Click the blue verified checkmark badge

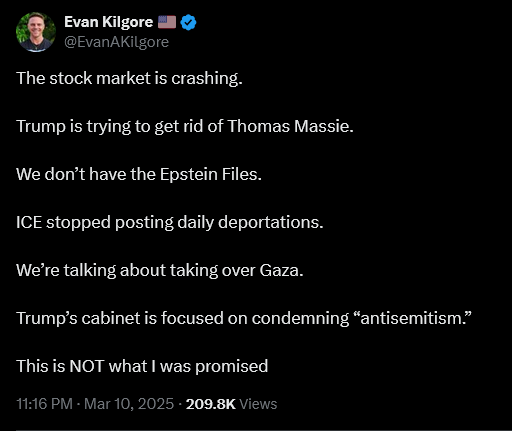coord(188,22)
